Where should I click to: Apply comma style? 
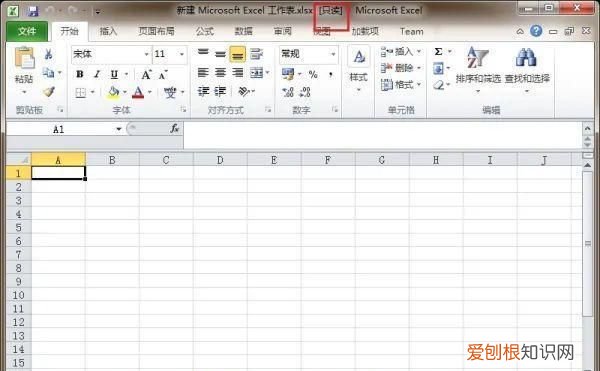coord(331,74)
